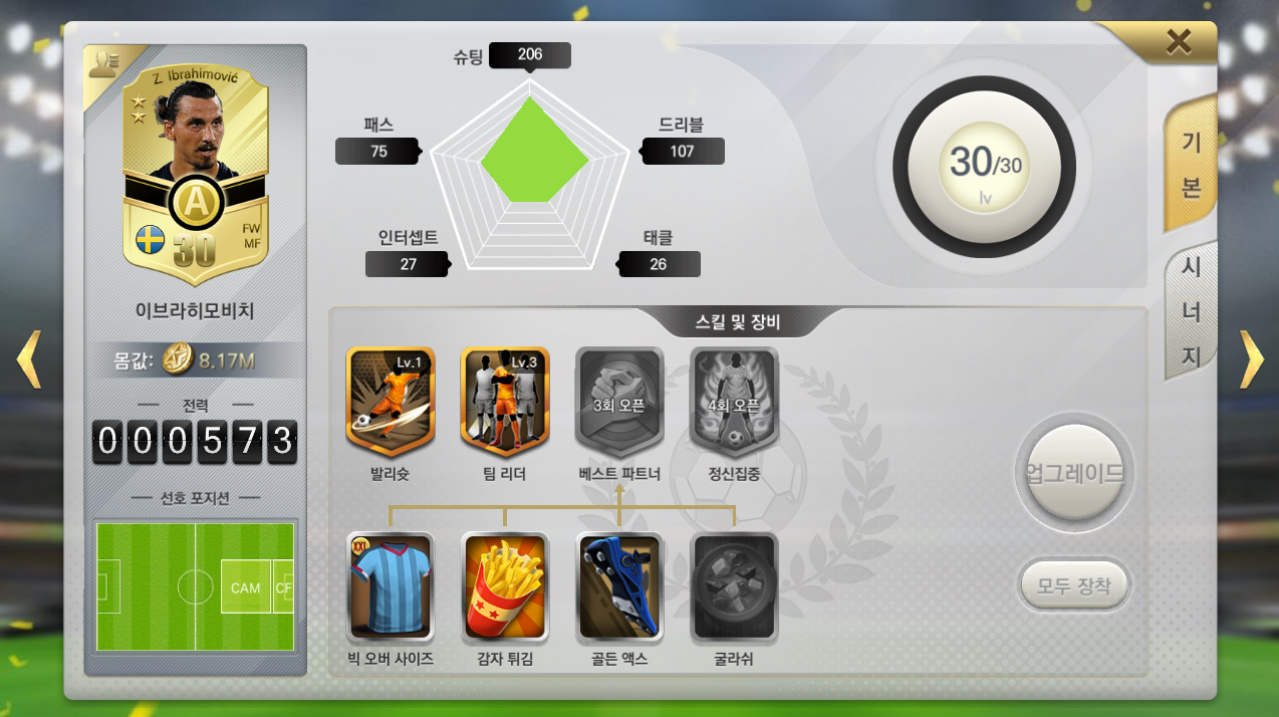Viewport: 1279px width, 717px height.
Task: Click the 모두 장착 button
Action: [1074, 585]
